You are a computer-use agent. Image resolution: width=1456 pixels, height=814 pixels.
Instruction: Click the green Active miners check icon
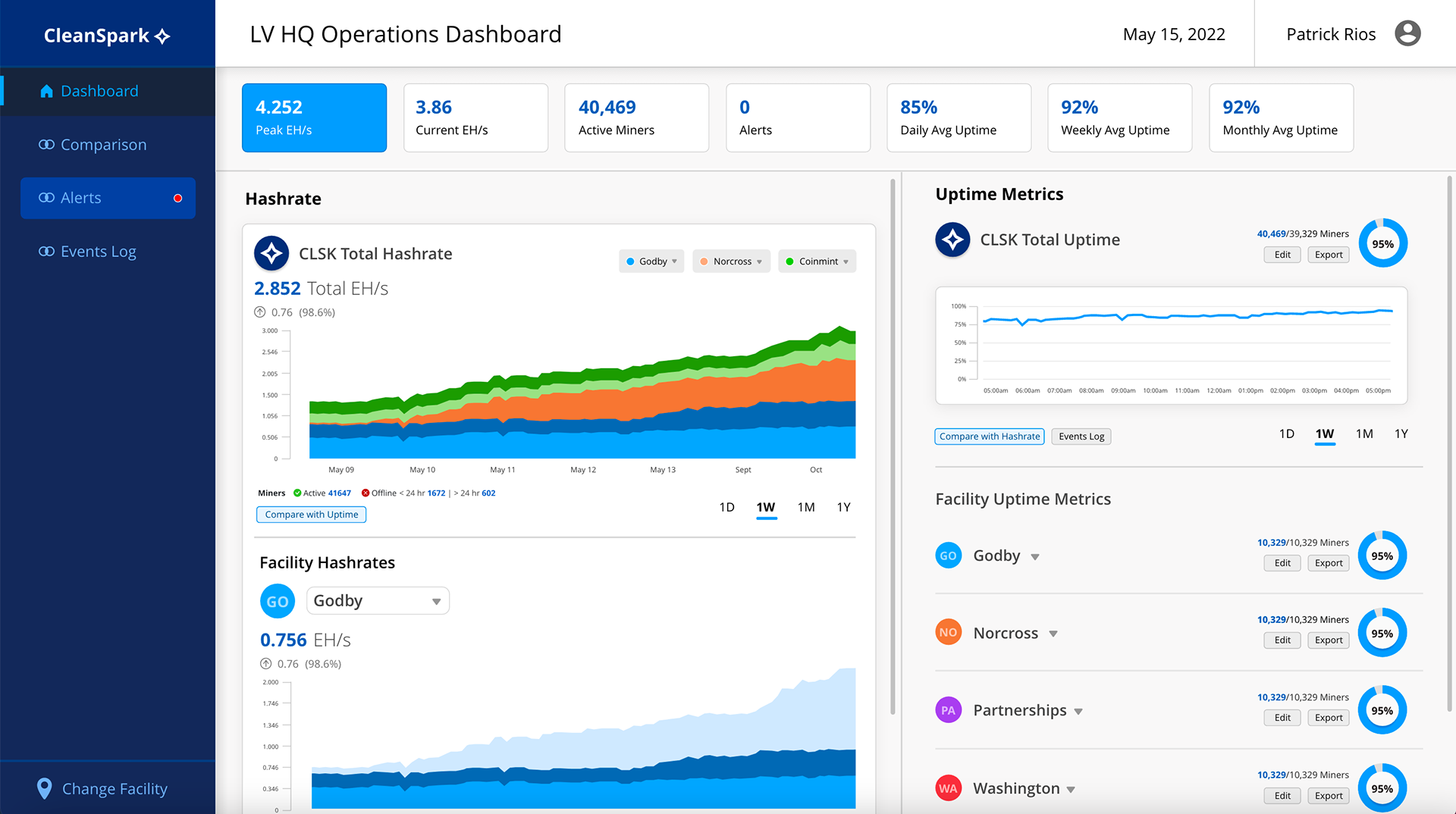coord(297,493)
